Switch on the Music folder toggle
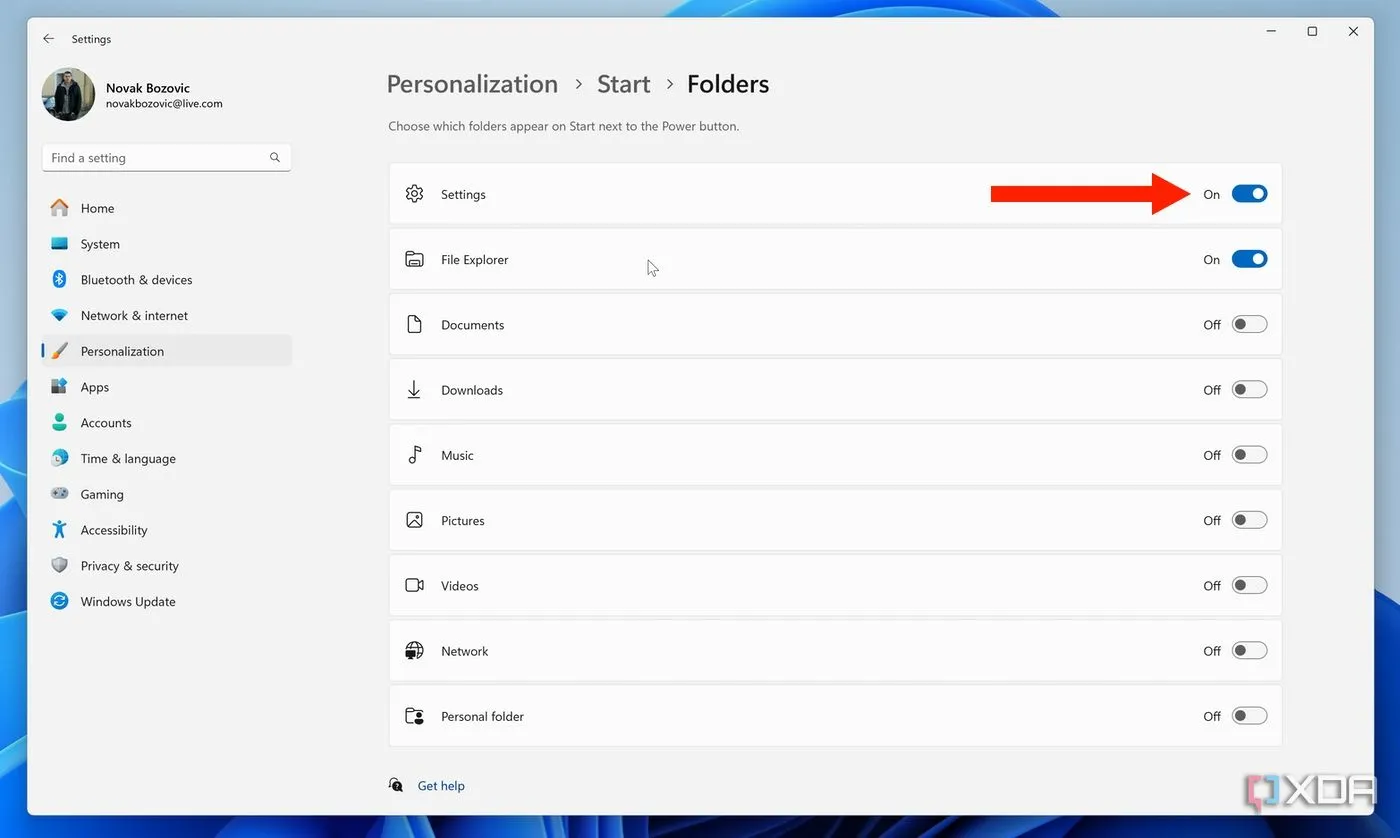This screenshot has width=1400, height=838. point(1249,455)
